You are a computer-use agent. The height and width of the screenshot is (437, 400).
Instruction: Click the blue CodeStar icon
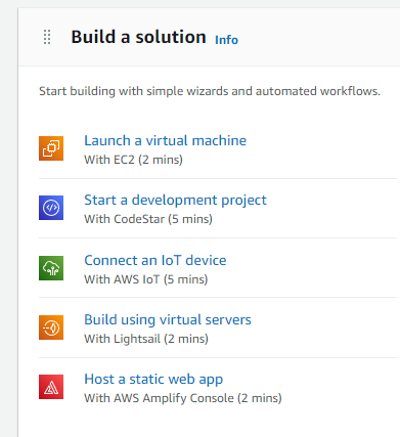(x=51, y=208)
